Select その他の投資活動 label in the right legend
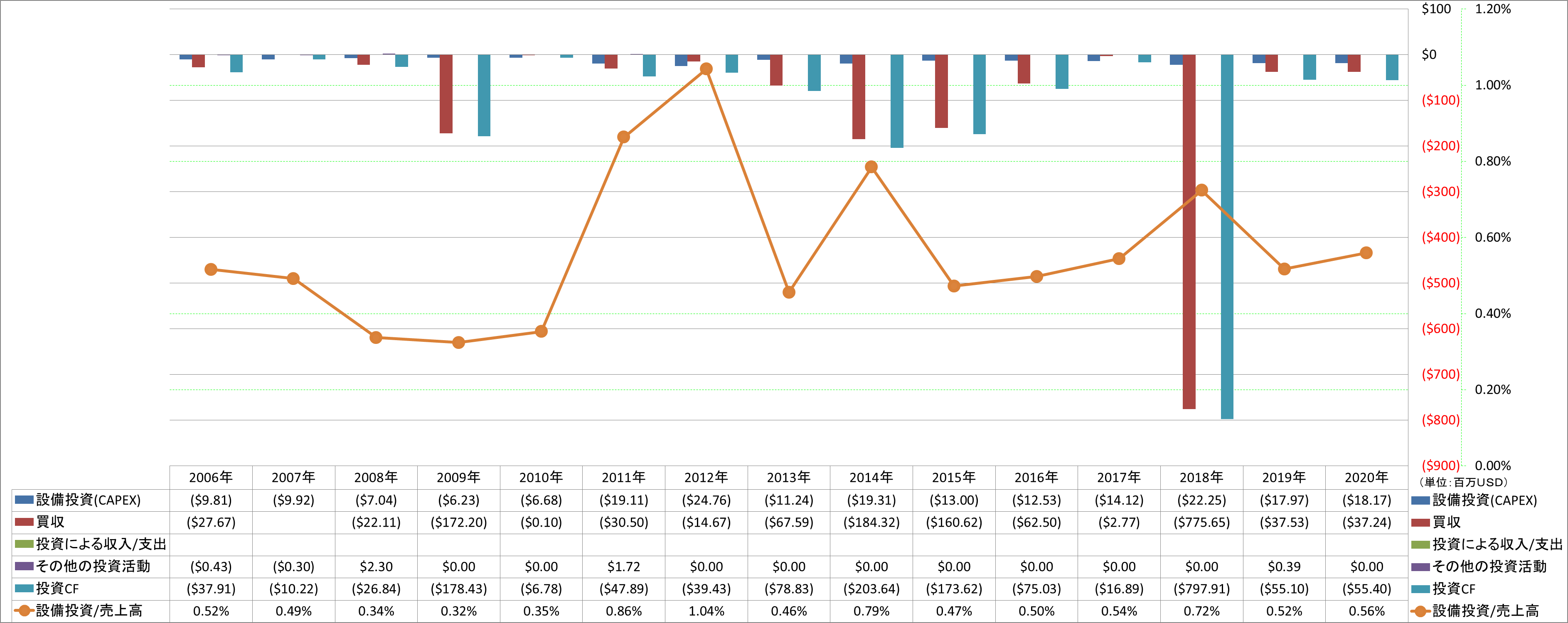The image size is (1568, 623). point(1489,567)
